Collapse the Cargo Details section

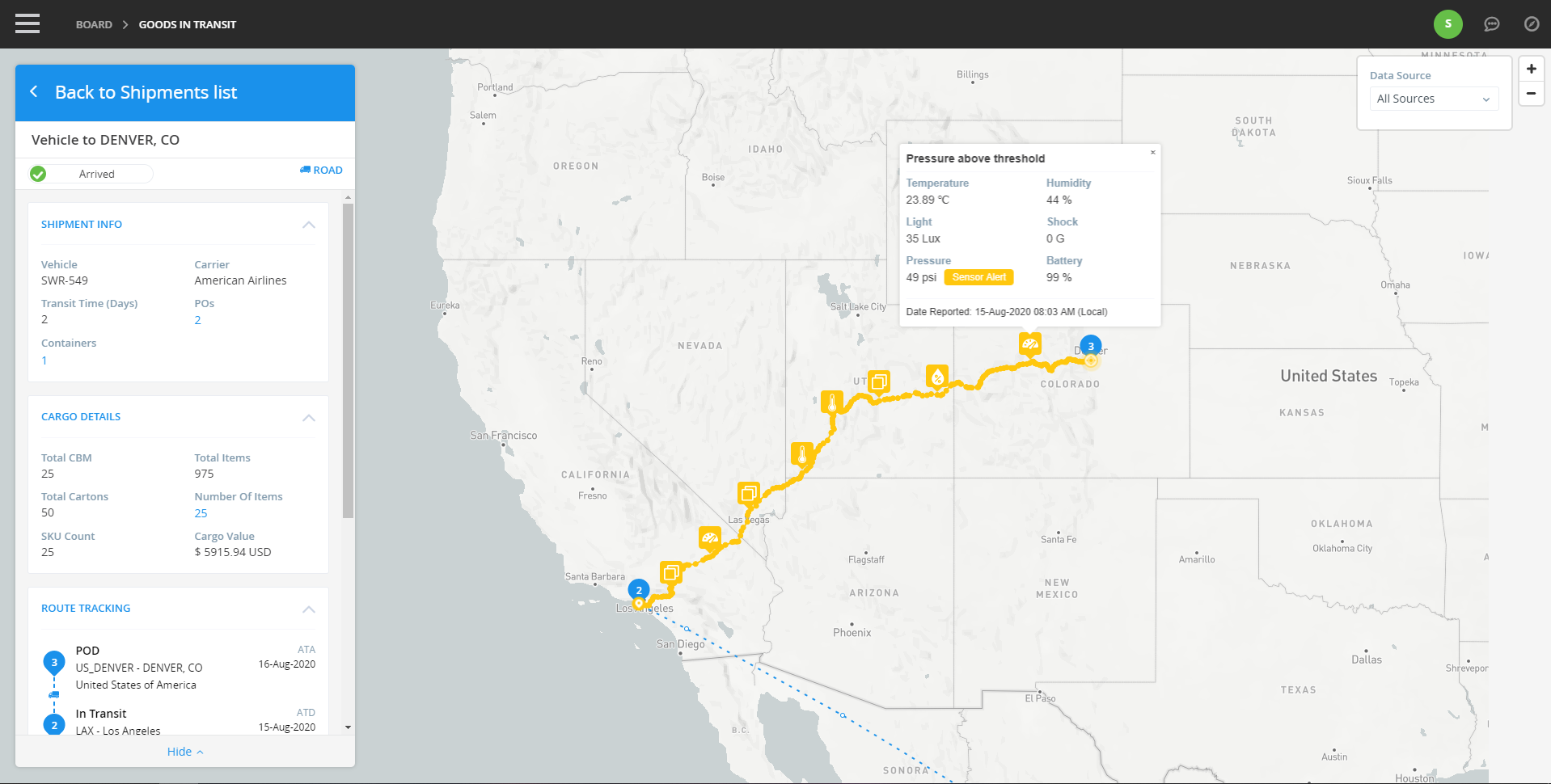(308, 418)
